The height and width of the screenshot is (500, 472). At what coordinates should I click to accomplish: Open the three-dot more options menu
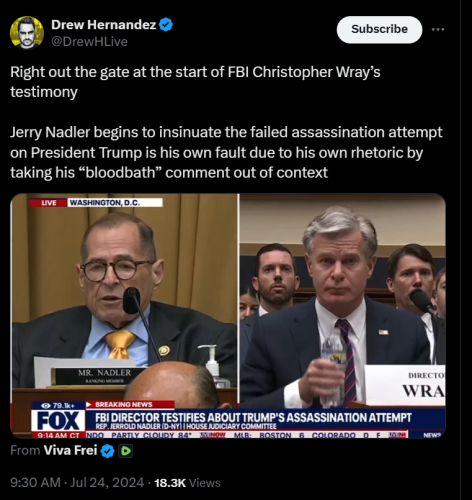point(438,29)
